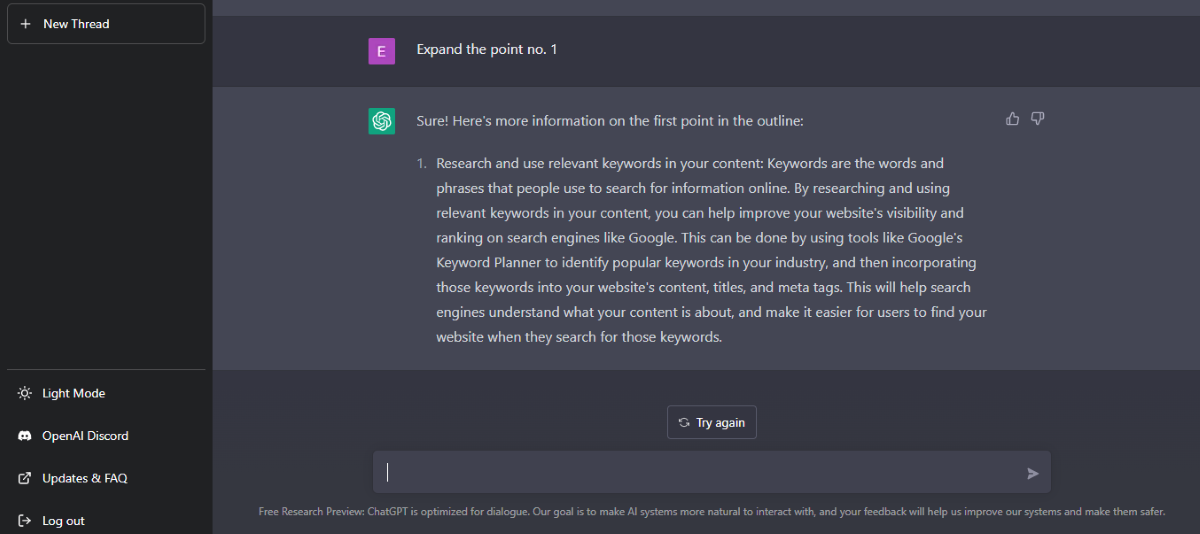
Task: Click the Free Research Preview disclaimer text
Action: [712, 511]
